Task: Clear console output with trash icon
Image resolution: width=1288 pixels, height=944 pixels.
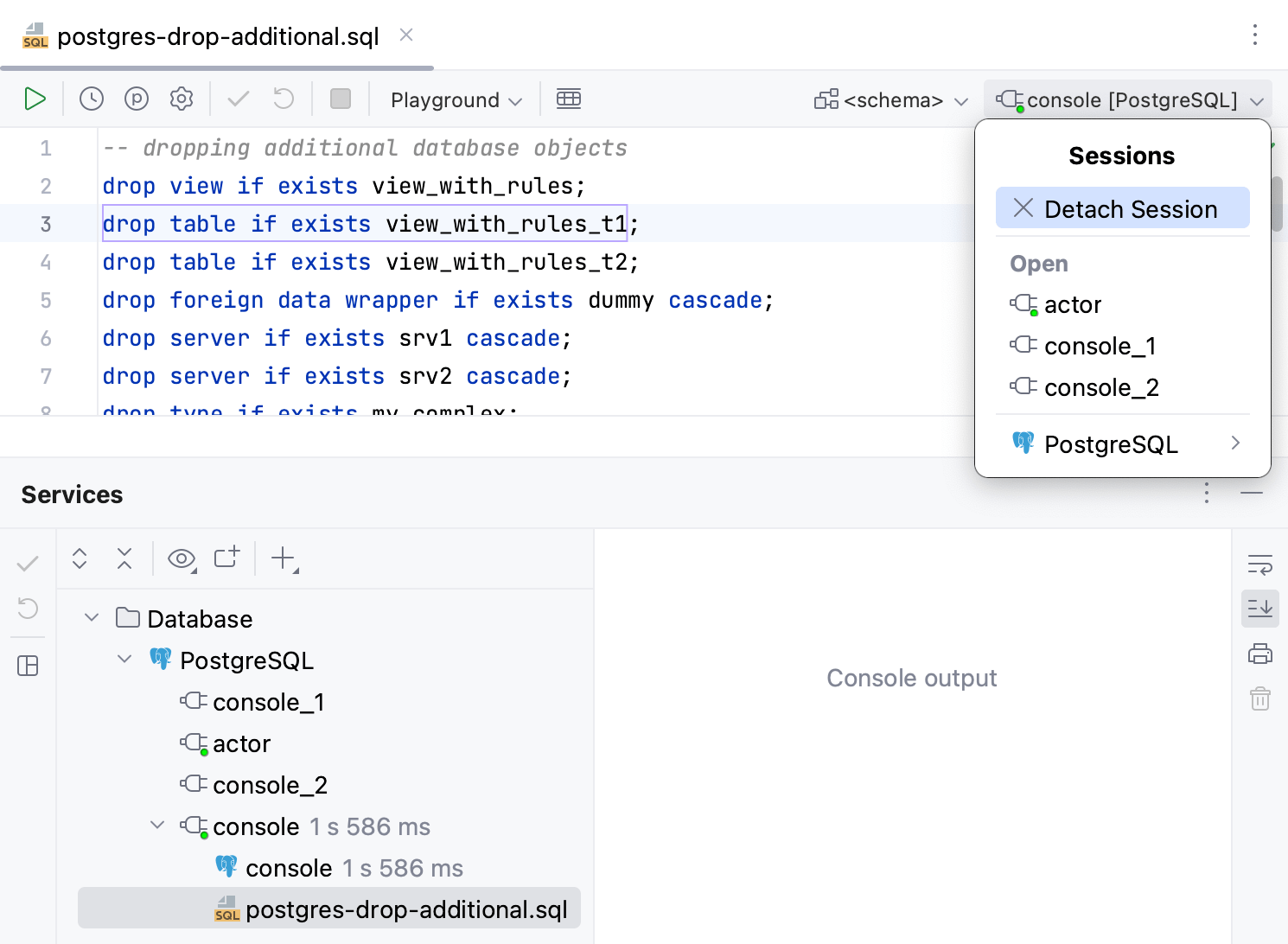Action: [x=1260, y=698]
